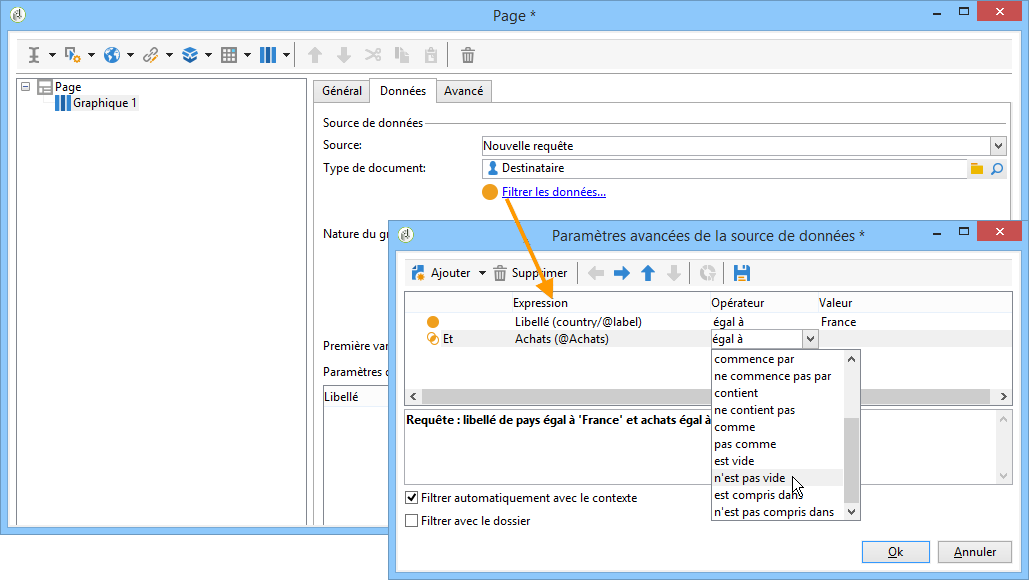Toggle 'Filtrer automatiquement avec le contexte' checkbox
This screenshot has height=580, width=1032.
412,498
